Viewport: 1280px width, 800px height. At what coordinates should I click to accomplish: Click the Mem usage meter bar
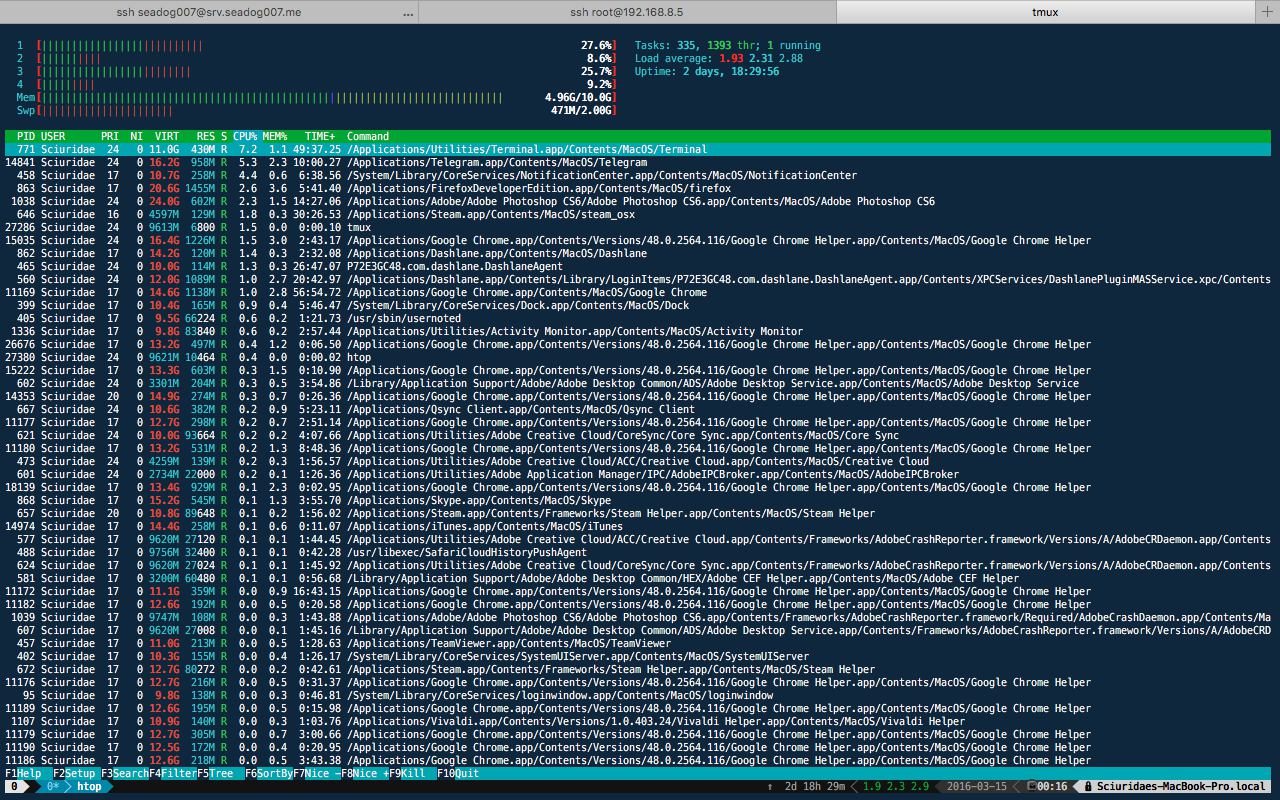point(326,97)
